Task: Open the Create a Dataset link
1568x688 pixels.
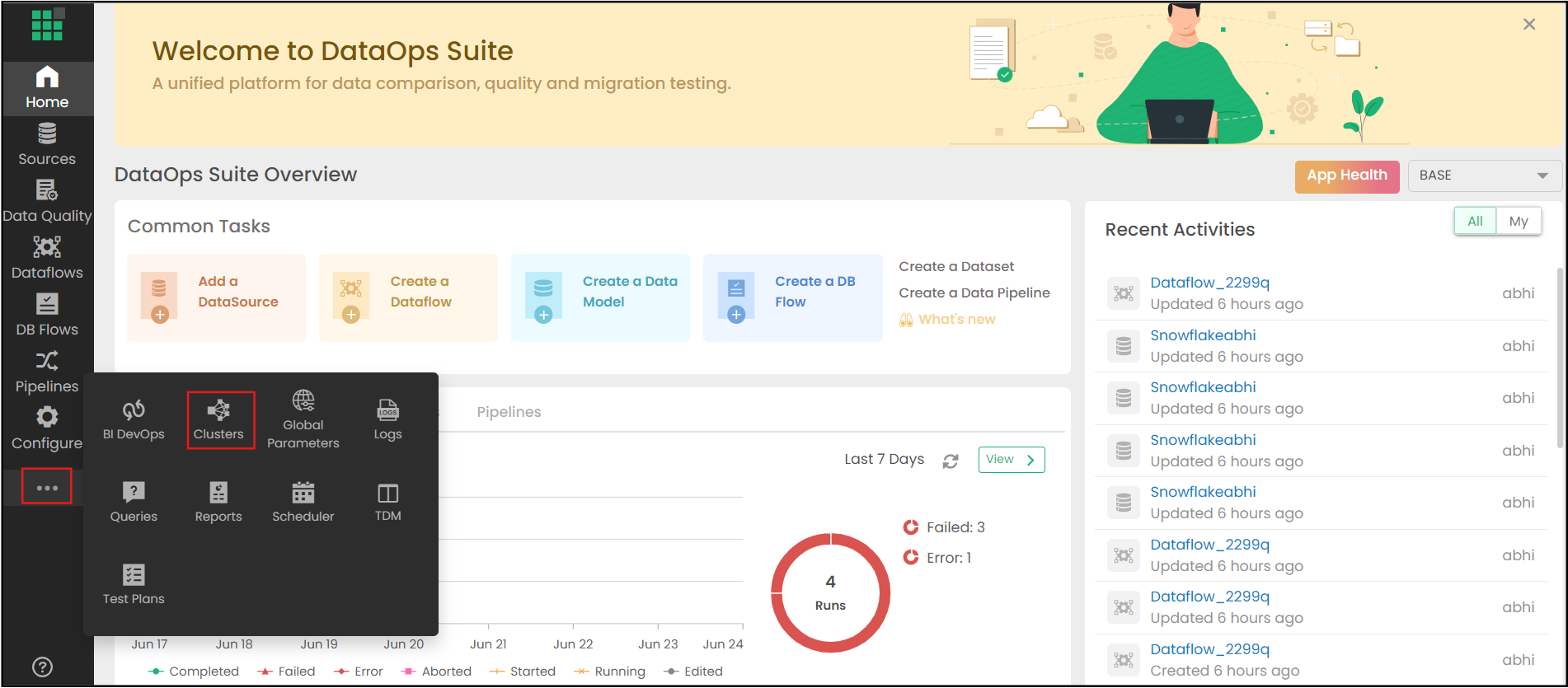Action: pyautogui.click(x=956, y=266)
